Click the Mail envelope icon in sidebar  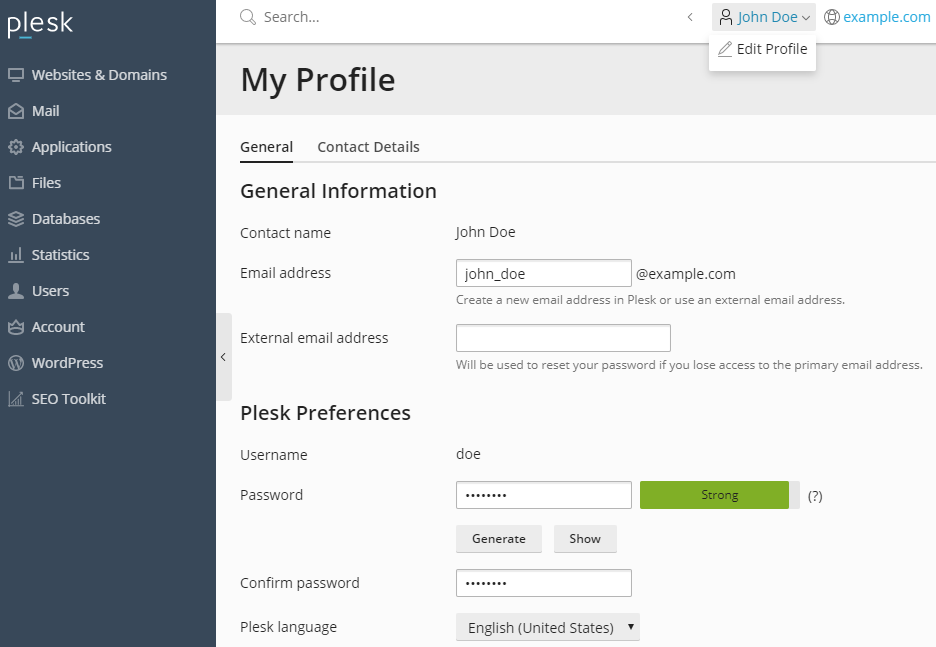pyautogui.click(x=16, y=111)
